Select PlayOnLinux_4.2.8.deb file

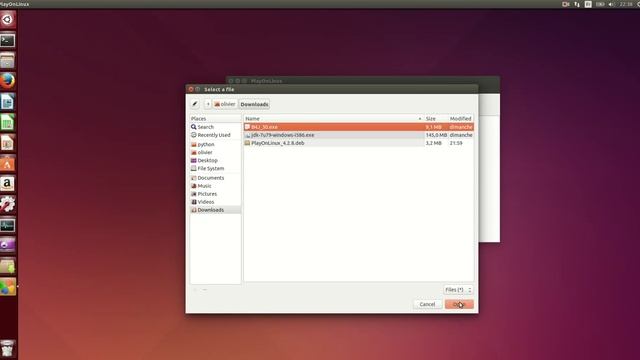(x=359, y=143)
